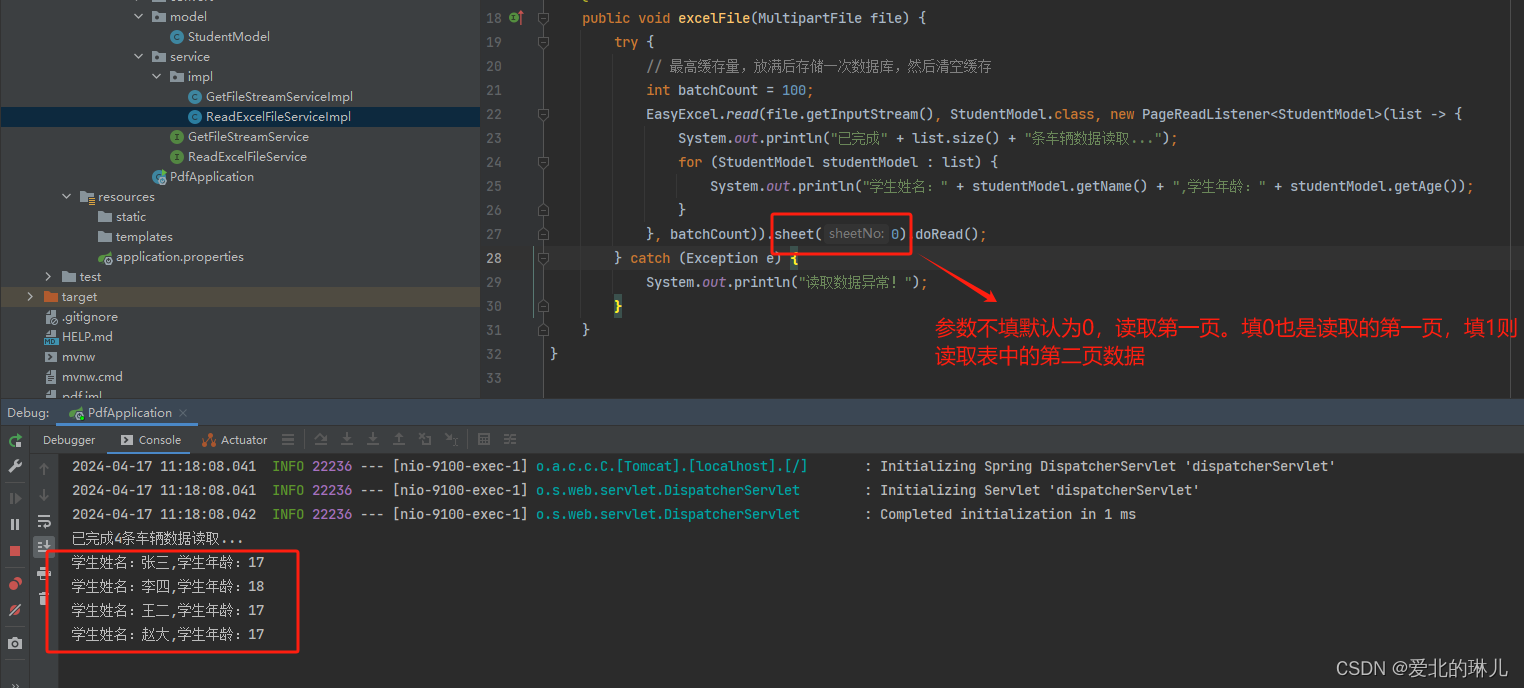
Task: Open mvnw.cmd file
Action: pyautogui.click(x=92, y=377)
